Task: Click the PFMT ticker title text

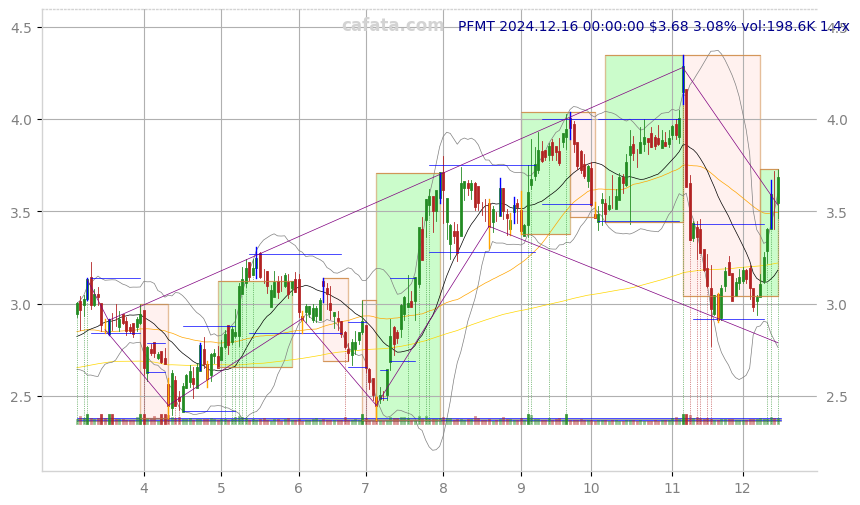Action: point(476,26)
